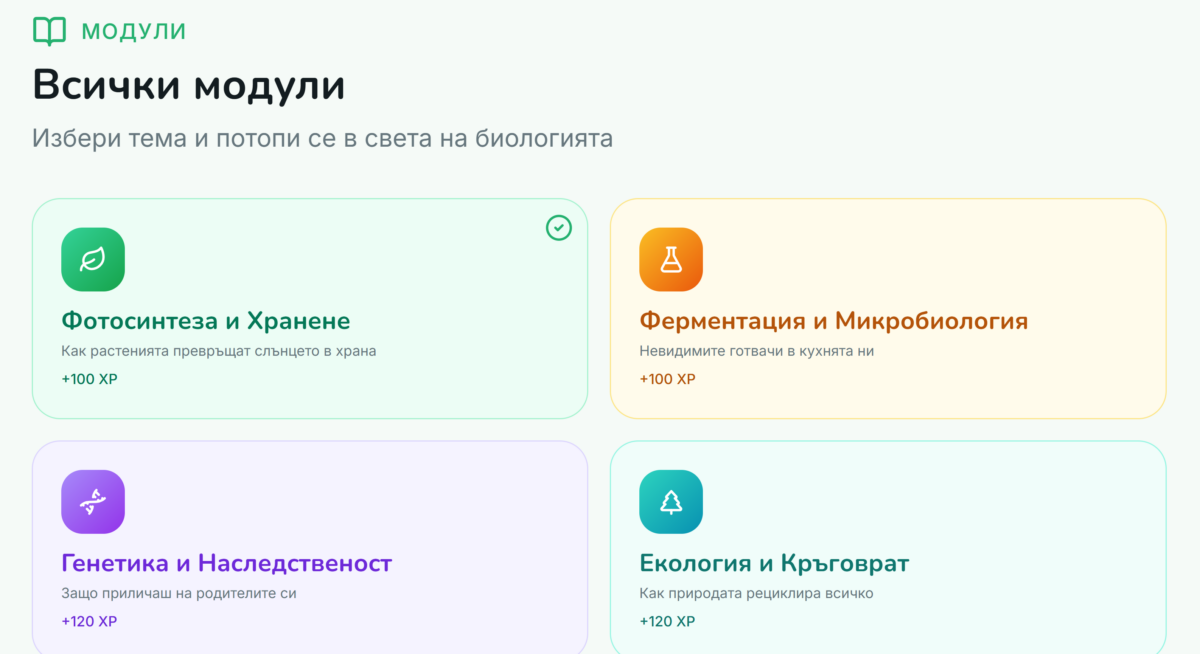
Task: Click the completed checkmark on the Фотосинтеза card
Action: (x=559, y=228)
